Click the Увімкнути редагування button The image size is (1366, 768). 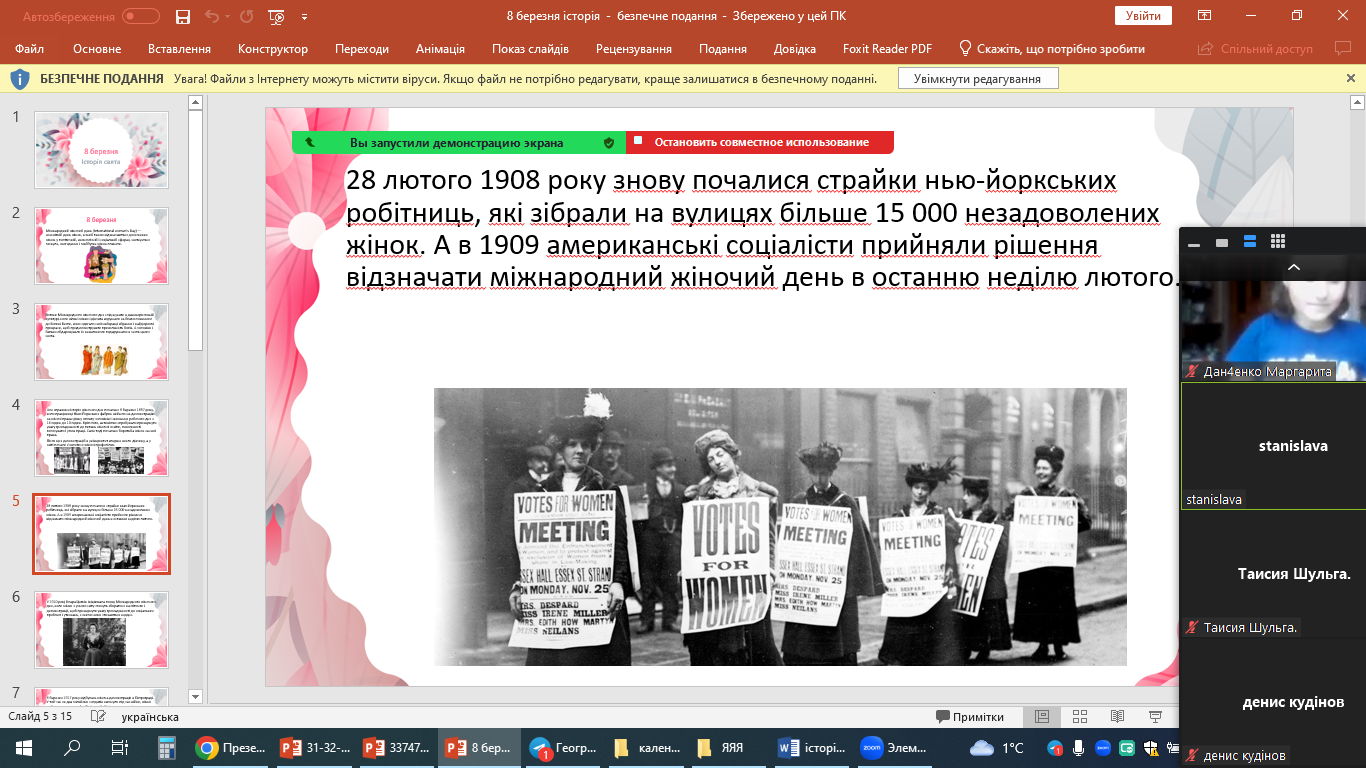978,79
